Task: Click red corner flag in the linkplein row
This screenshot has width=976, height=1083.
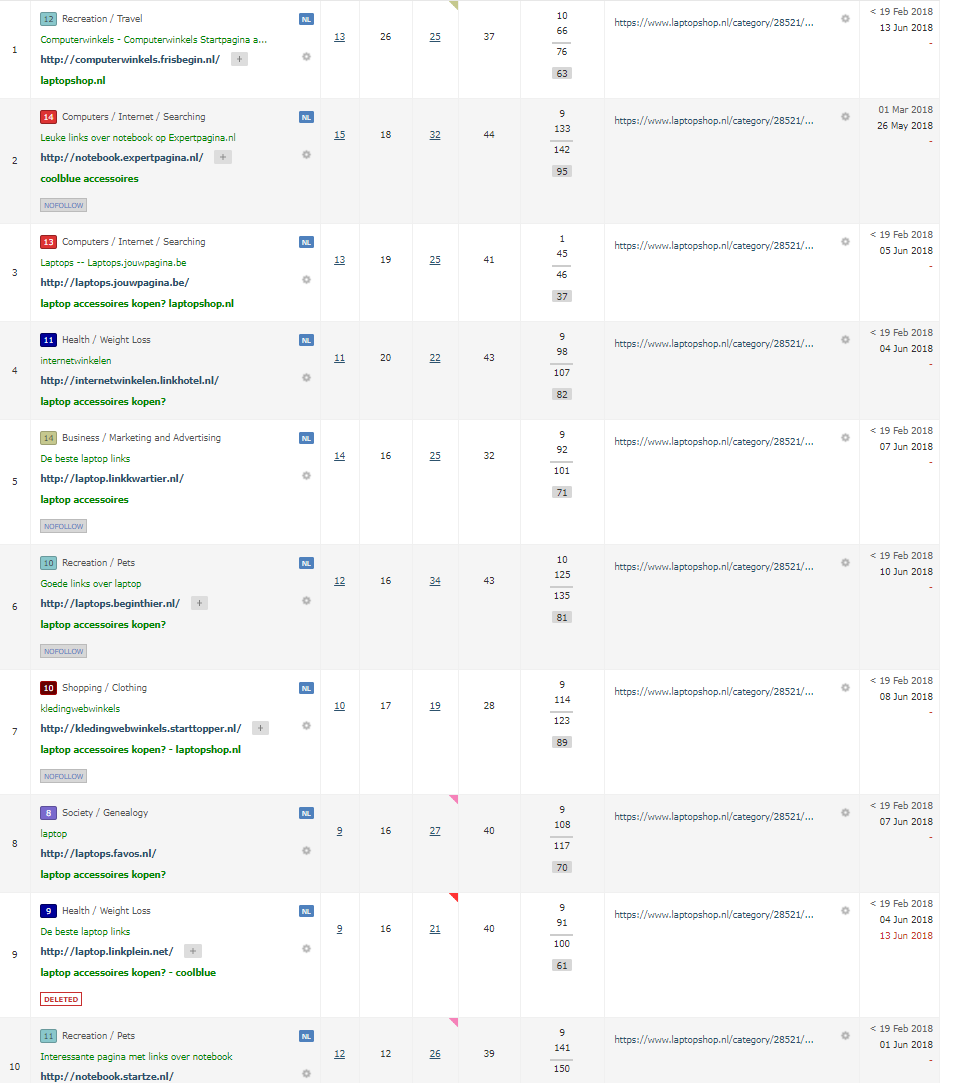Action: [454, 897]
